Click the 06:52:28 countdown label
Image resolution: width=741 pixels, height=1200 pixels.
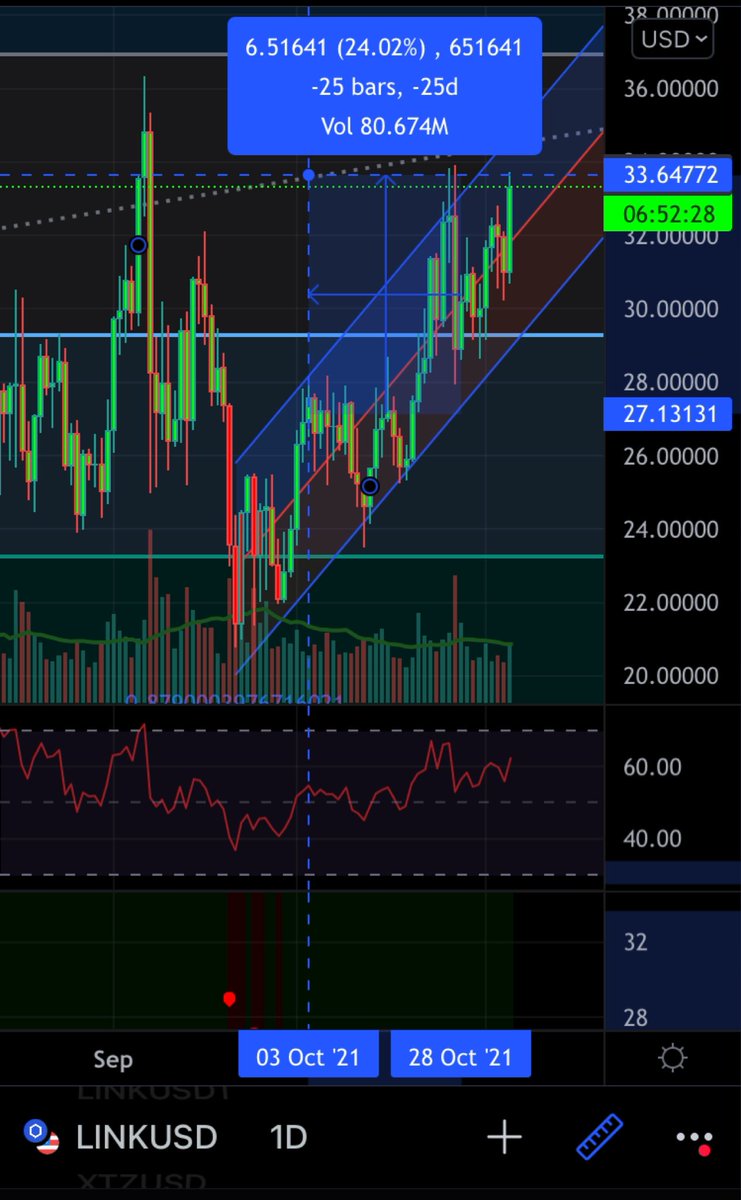669,213
